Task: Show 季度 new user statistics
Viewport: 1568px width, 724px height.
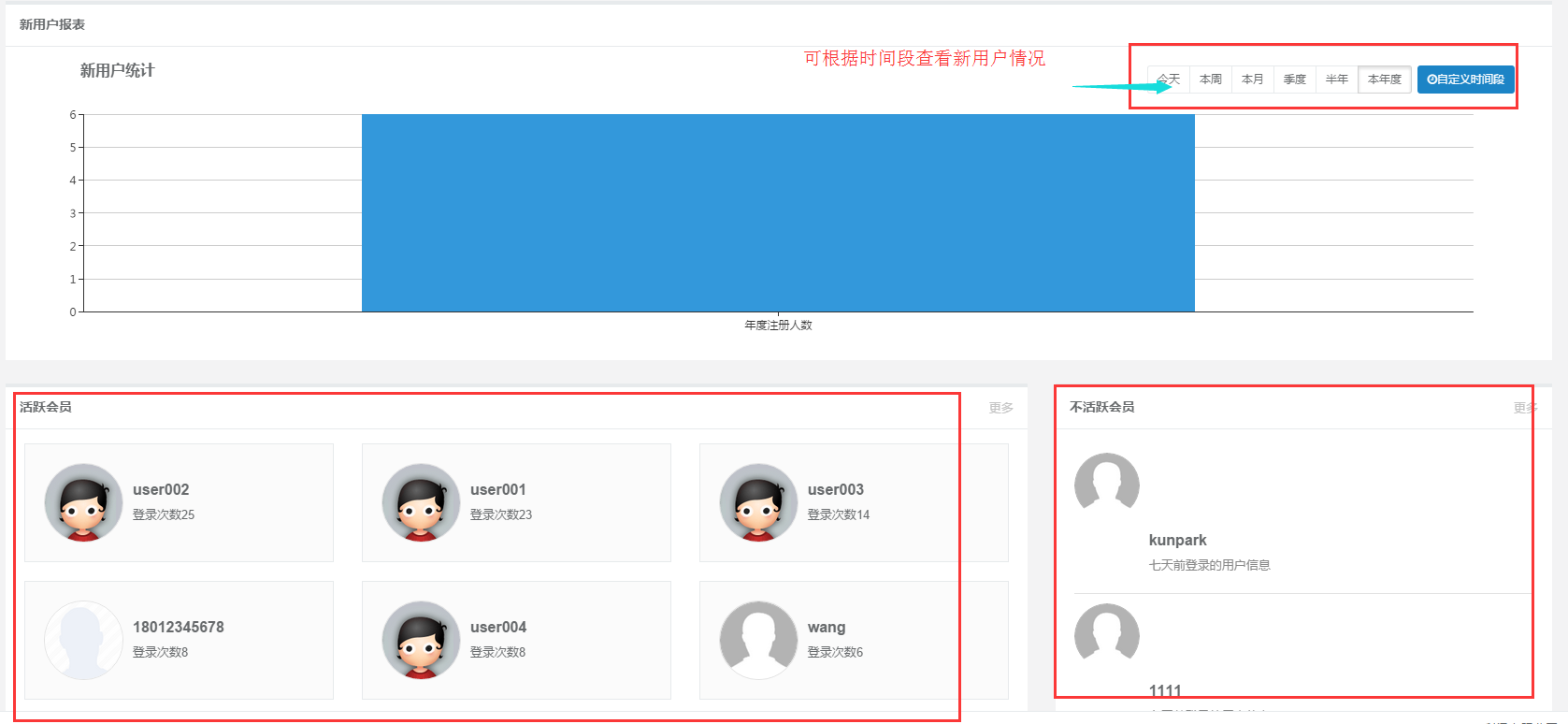Action: 1295,80
